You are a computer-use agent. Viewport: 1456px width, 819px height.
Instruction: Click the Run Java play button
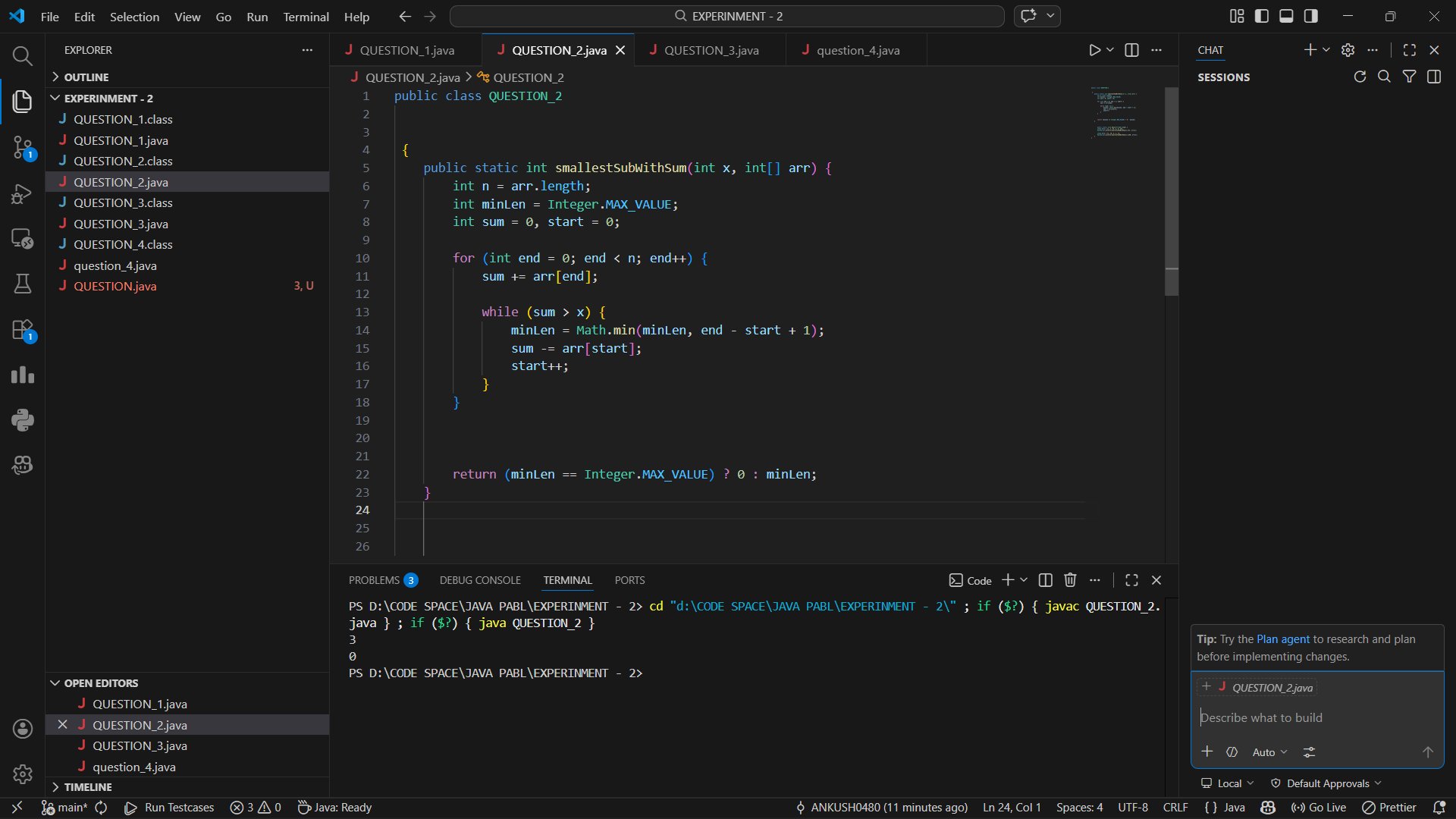click(1094, 50)
